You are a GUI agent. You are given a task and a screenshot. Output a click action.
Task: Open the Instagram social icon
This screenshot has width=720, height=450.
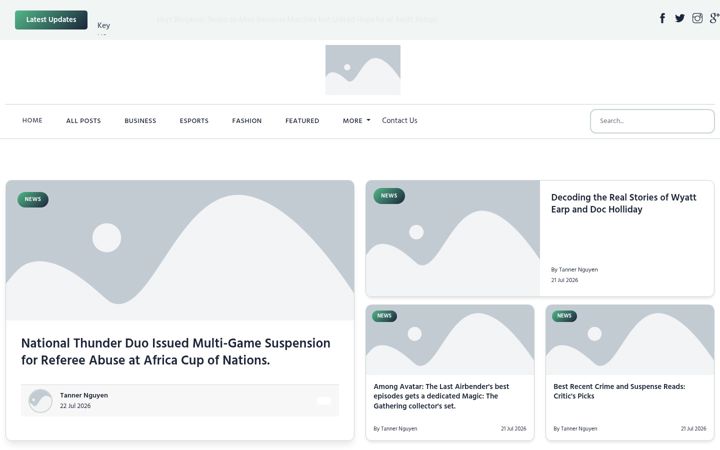click(697, 18)
